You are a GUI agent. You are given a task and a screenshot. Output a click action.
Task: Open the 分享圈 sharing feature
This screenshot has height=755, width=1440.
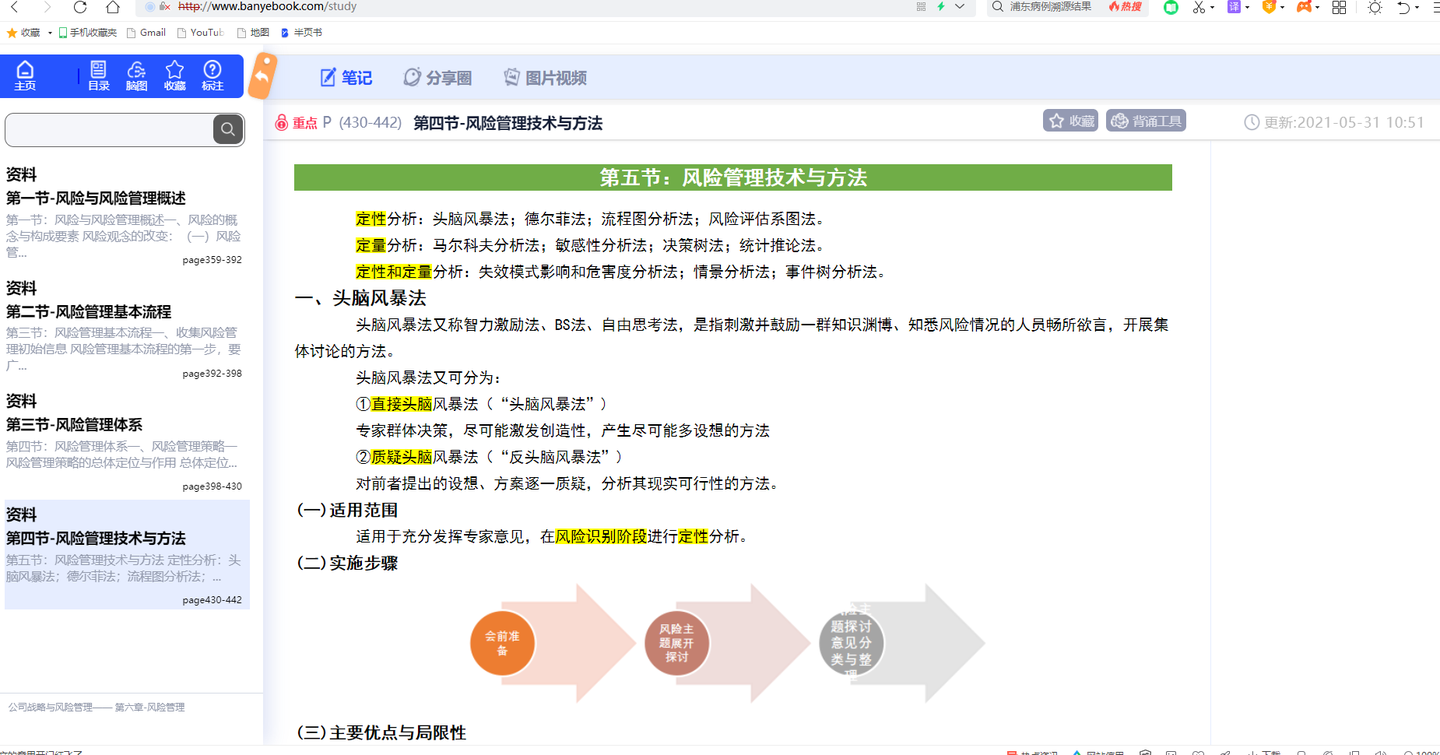tap(437, 77)
